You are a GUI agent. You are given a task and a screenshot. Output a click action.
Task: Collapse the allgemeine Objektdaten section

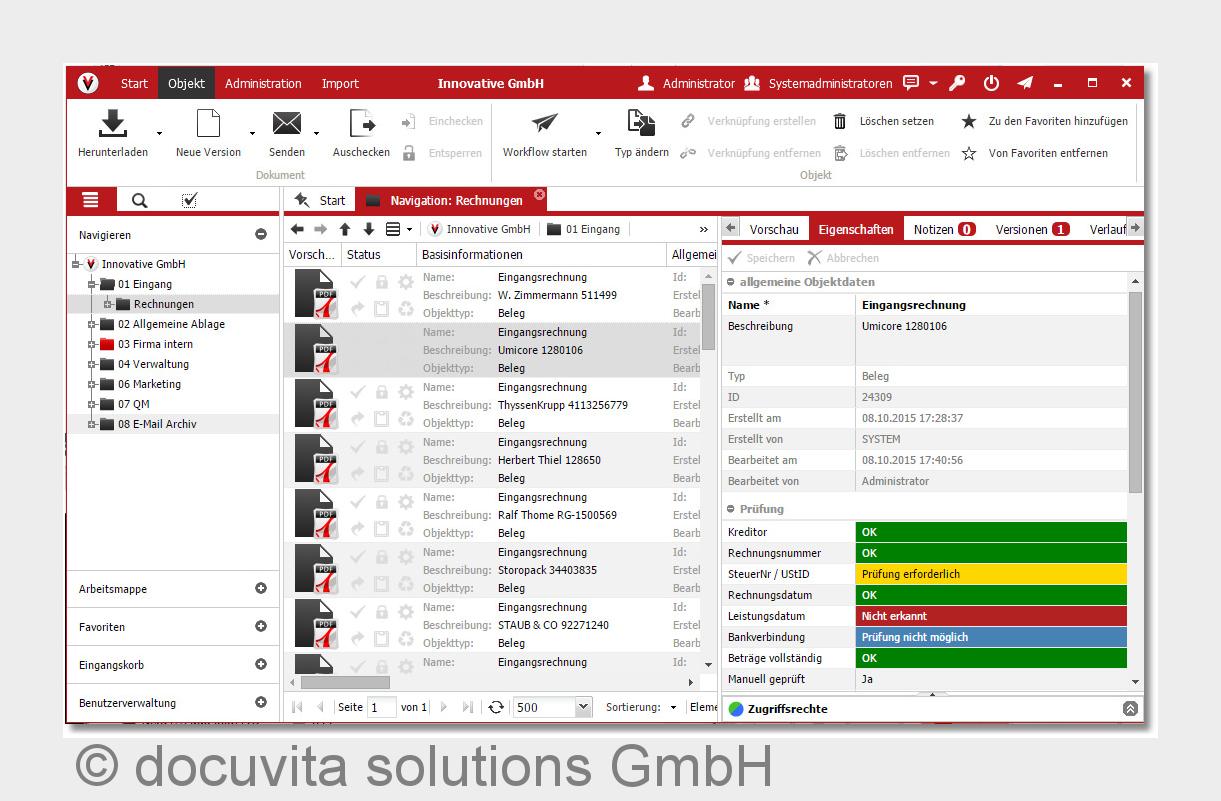click(731, 283)
